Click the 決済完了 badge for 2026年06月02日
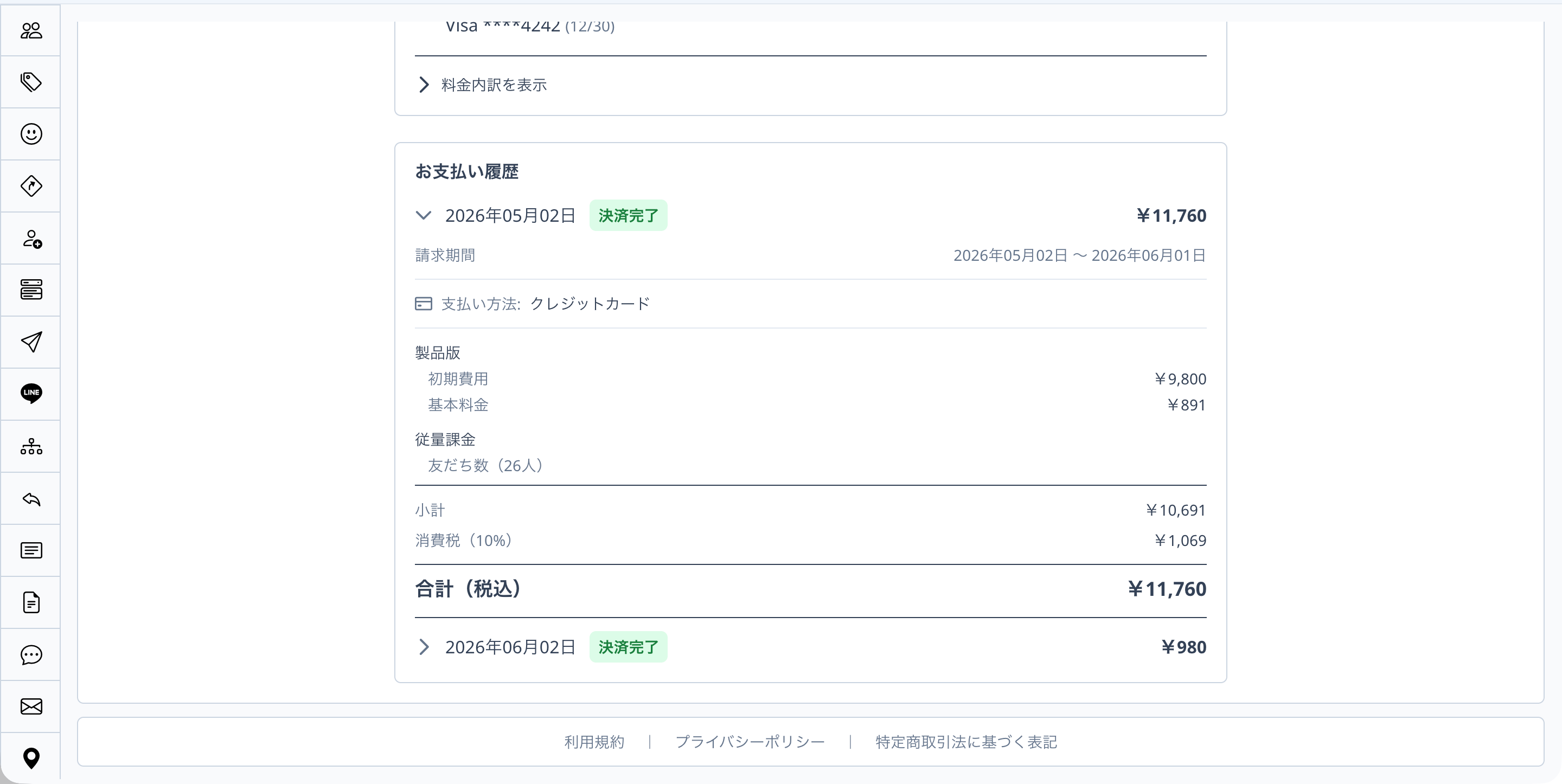The image size is (1562, 784). (x=628, y=647)
